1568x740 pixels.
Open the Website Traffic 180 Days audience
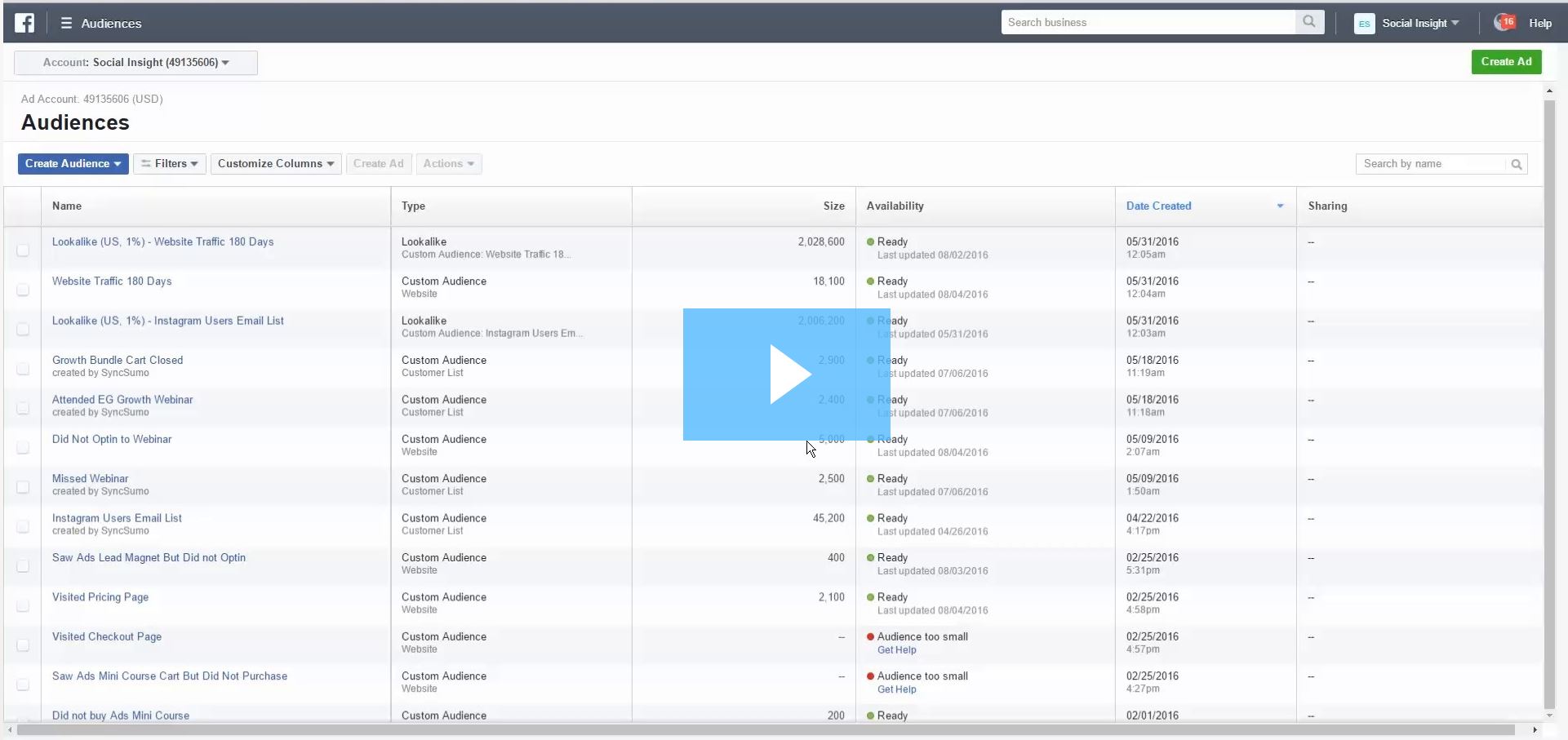point(112,281)
